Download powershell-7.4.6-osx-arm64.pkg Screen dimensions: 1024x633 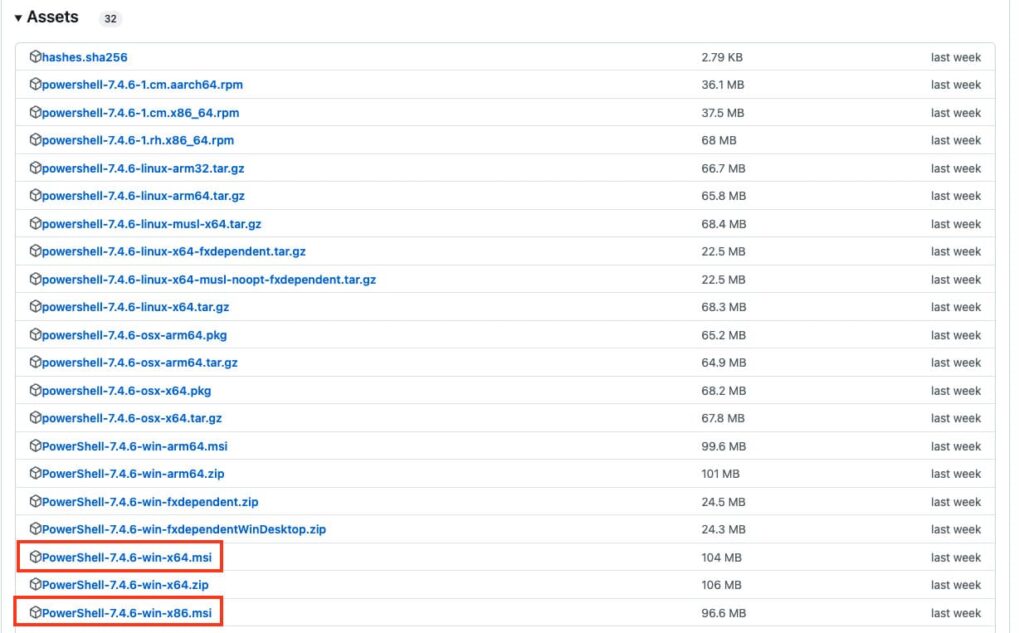tap(135, 335)
